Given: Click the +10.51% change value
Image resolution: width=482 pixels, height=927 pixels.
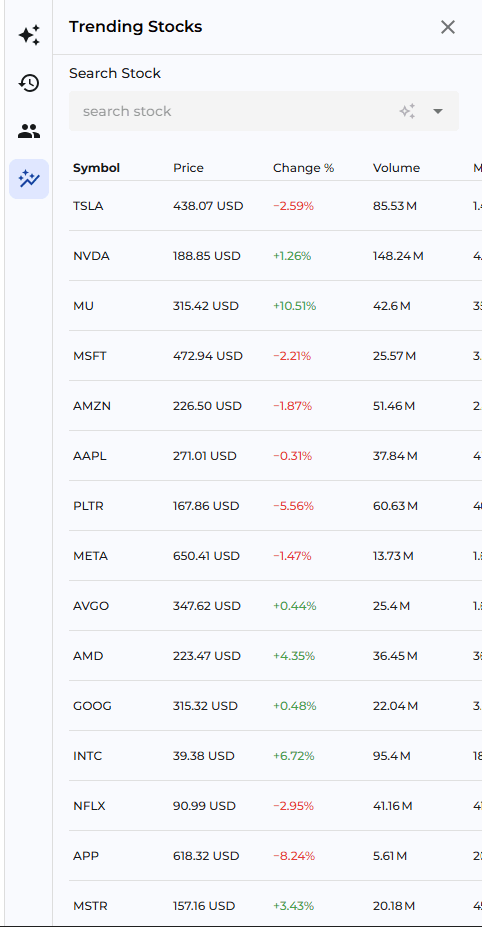Looking at the screenshot, I should [295, 306].
